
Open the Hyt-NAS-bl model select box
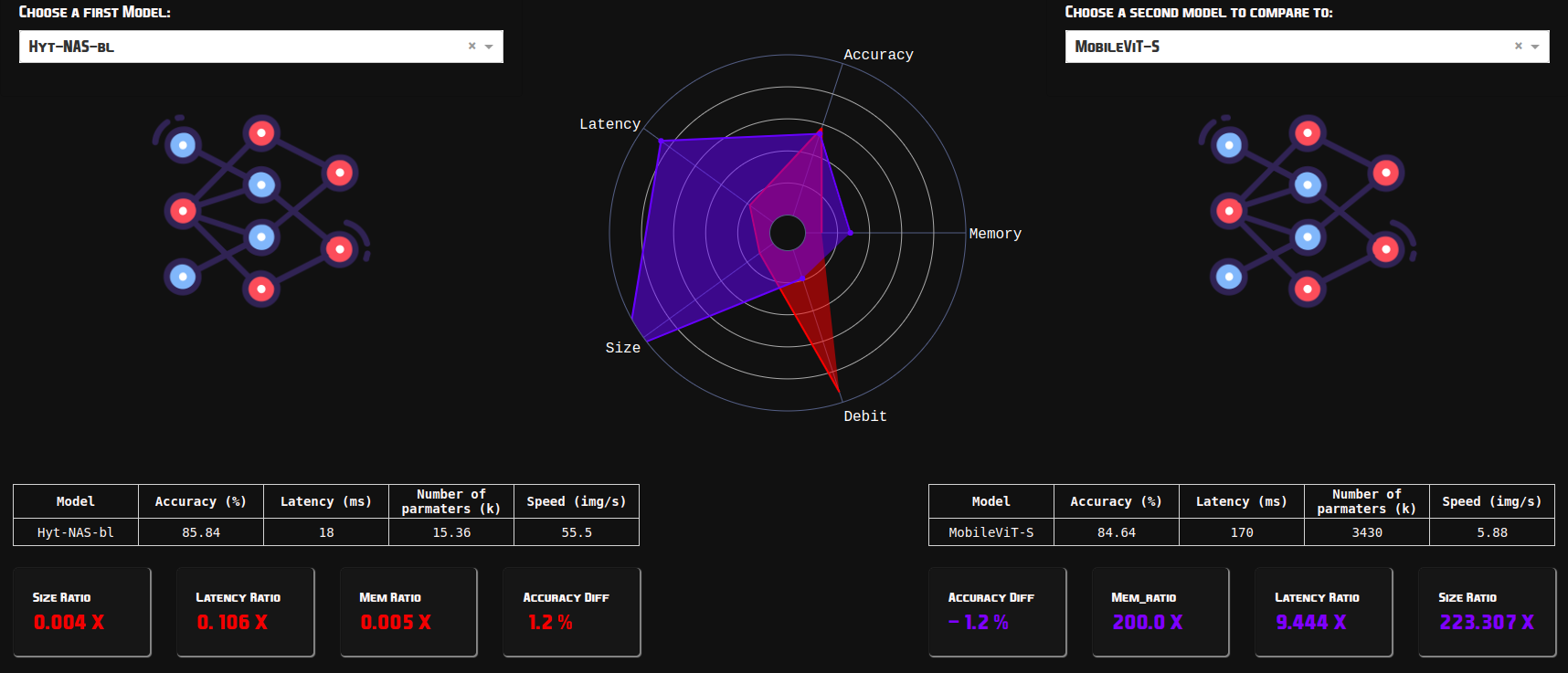point(238,47)
